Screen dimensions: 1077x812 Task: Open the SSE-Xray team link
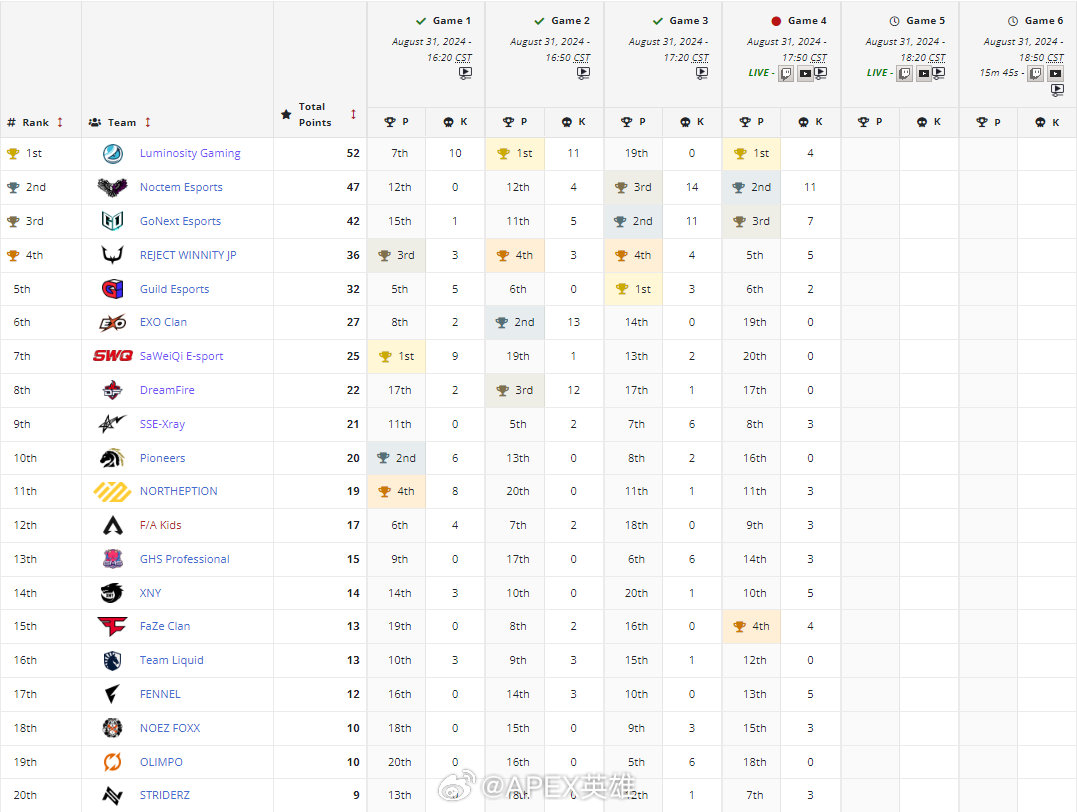(163, 424)
